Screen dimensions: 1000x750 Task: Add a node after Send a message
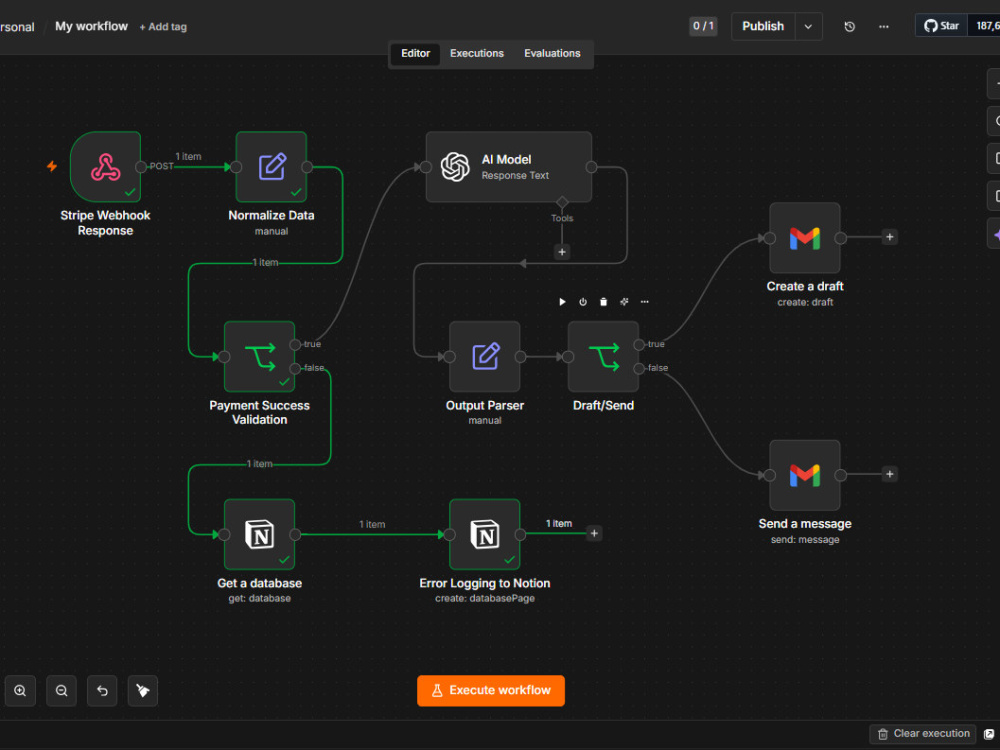[x=890, y=474]
